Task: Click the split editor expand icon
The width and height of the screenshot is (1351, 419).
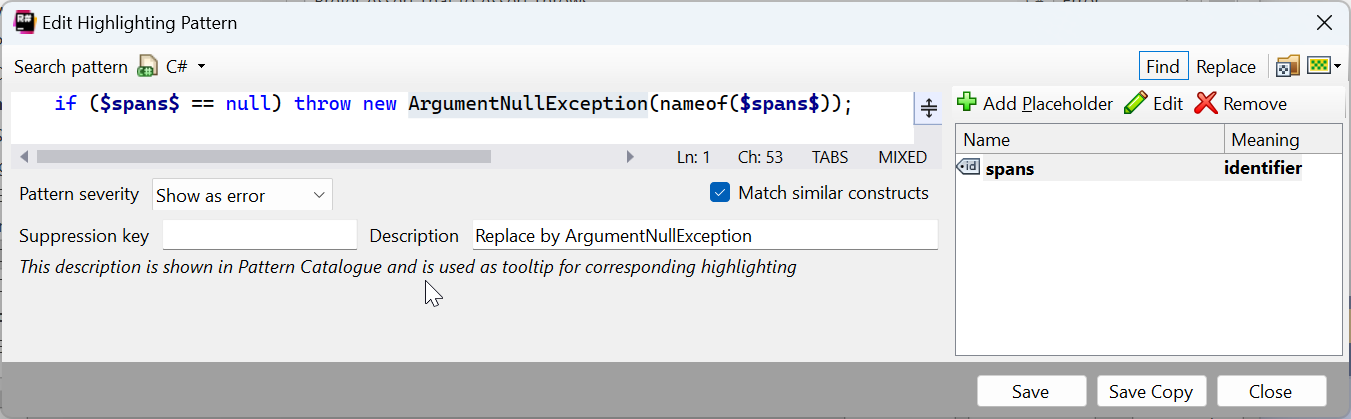Action: [928, 108]
